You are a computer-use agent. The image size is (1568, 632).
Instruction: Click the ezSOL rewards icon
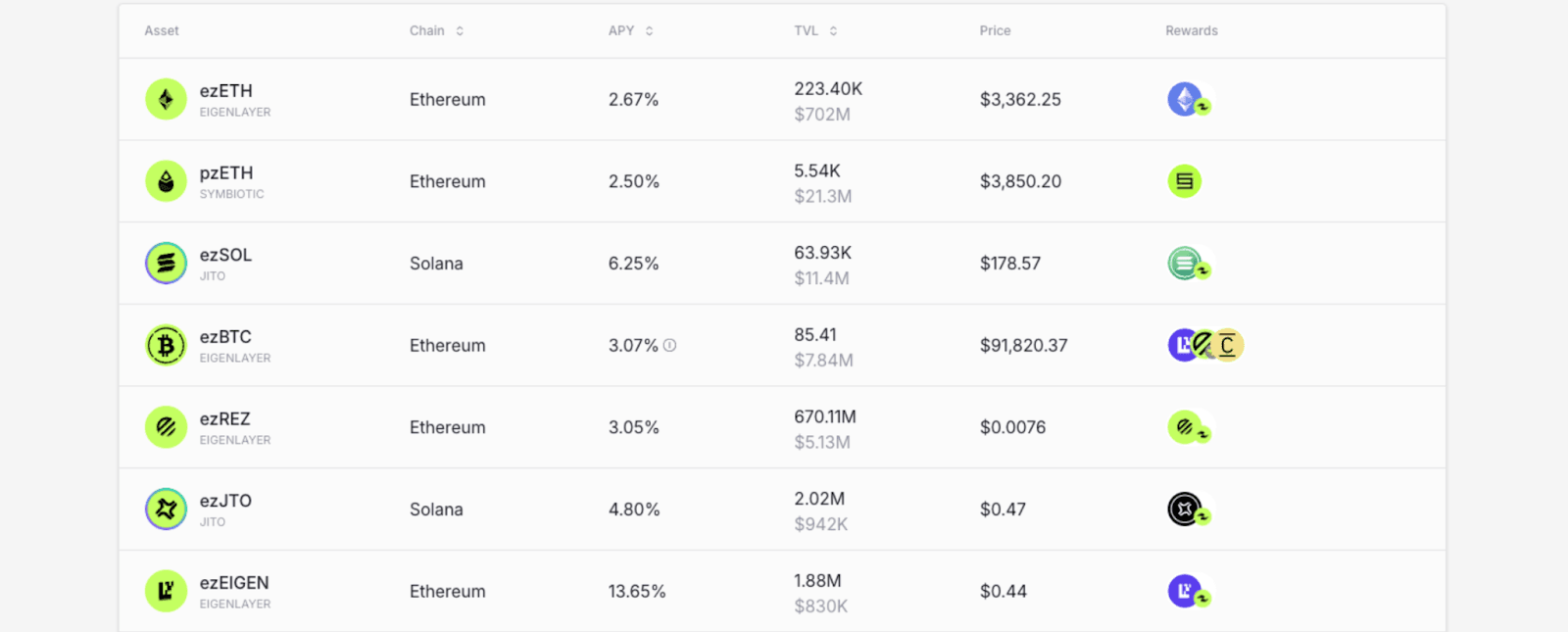click(x=1185, y=264)
